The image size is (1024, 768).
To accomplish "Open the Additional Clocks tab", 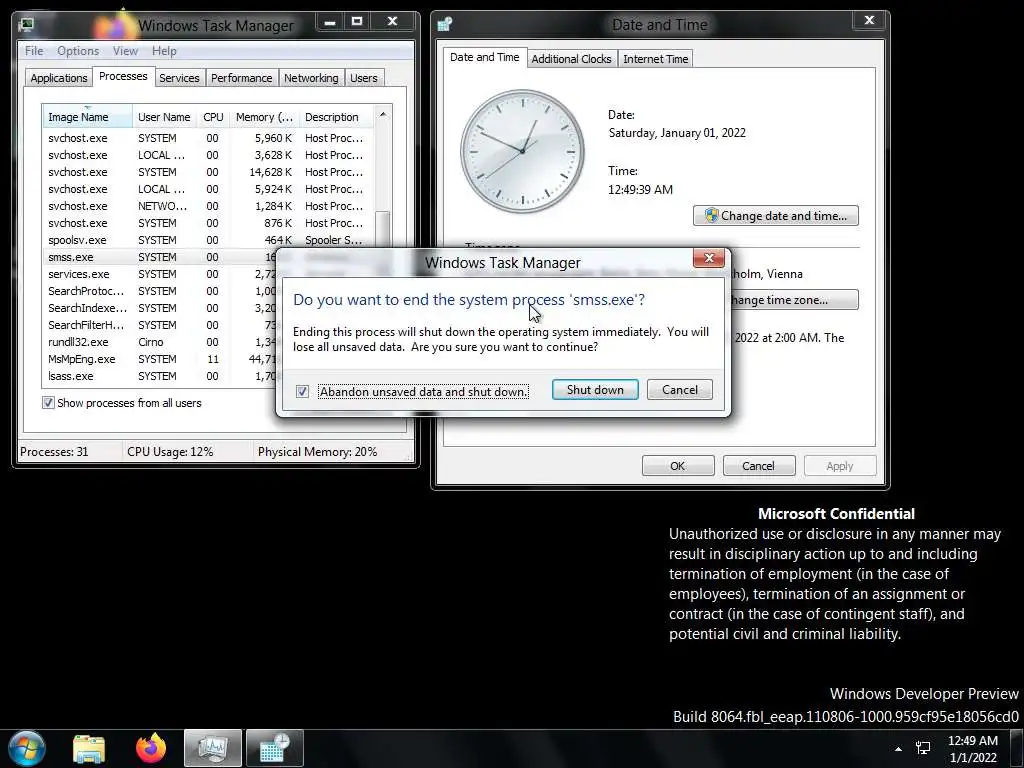I will tap(571, 59).
